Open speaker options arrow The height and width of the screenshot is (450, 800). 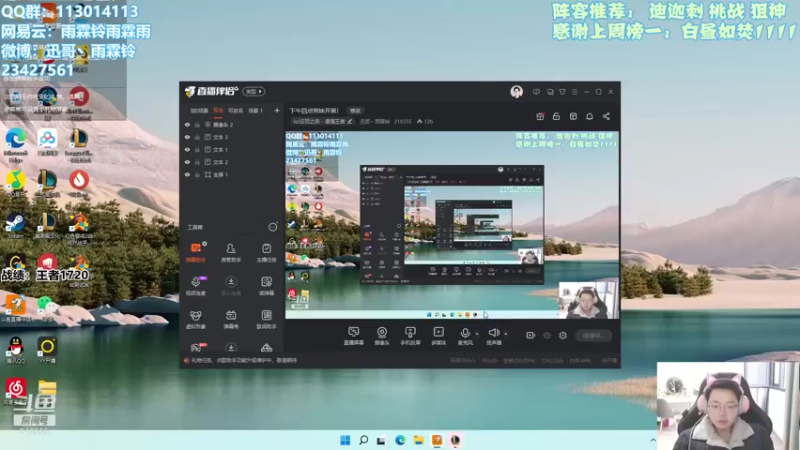tap(506, 334)
